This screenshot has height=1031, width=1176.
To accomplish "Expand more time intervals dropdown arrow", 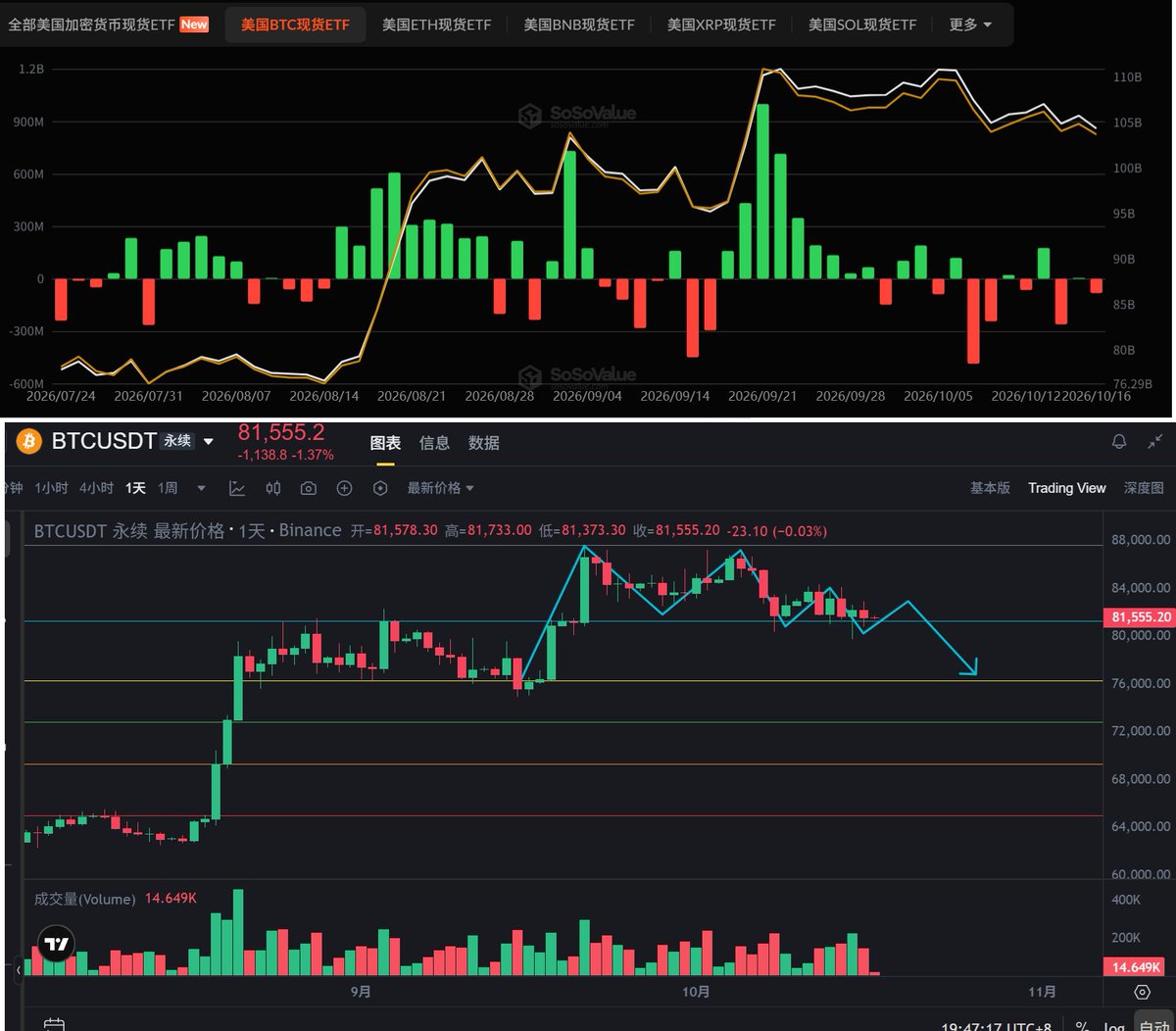I will (x=202, y=488).
